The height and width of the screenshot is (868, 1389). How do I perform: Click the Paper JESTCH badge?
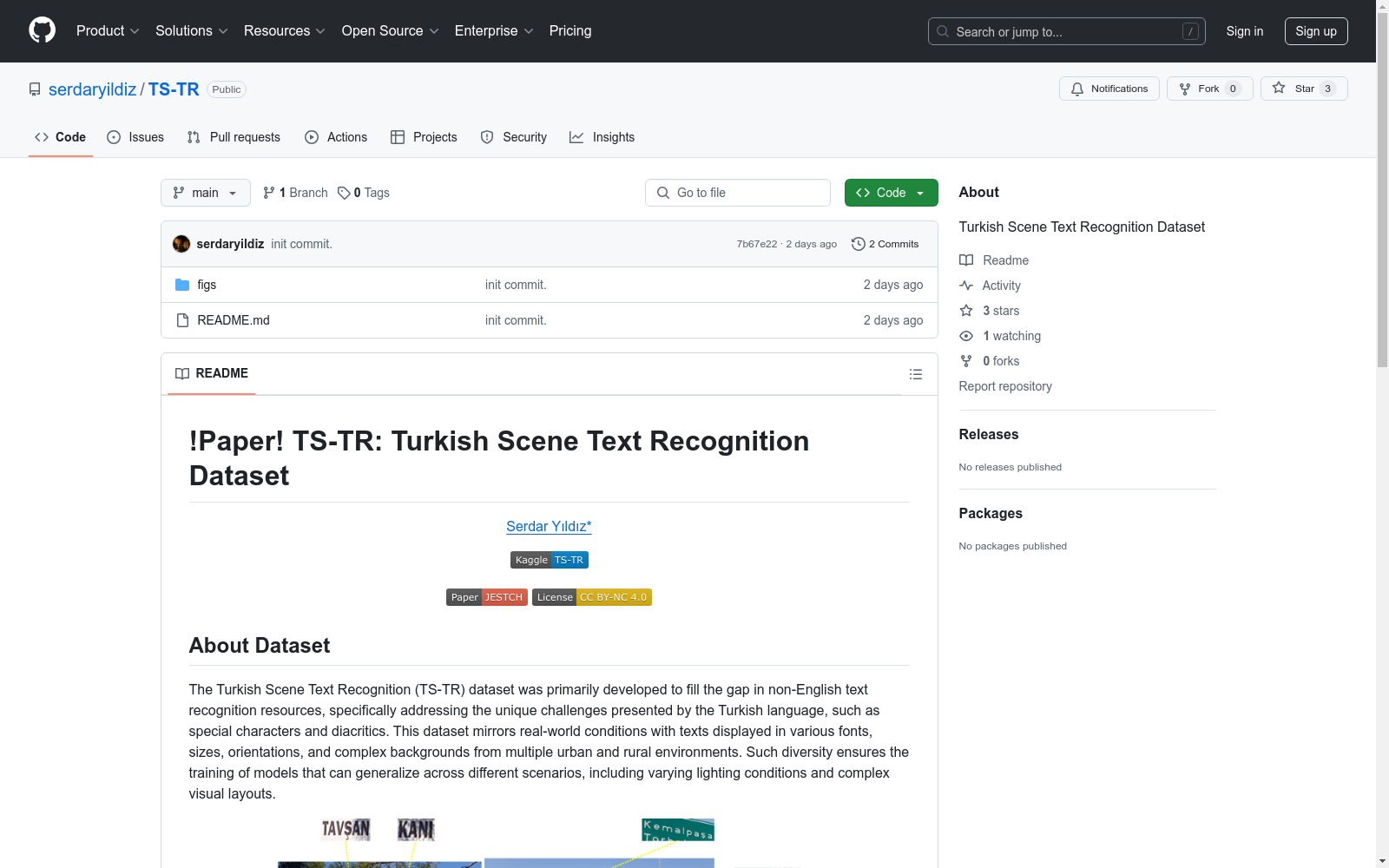[487, 597]
